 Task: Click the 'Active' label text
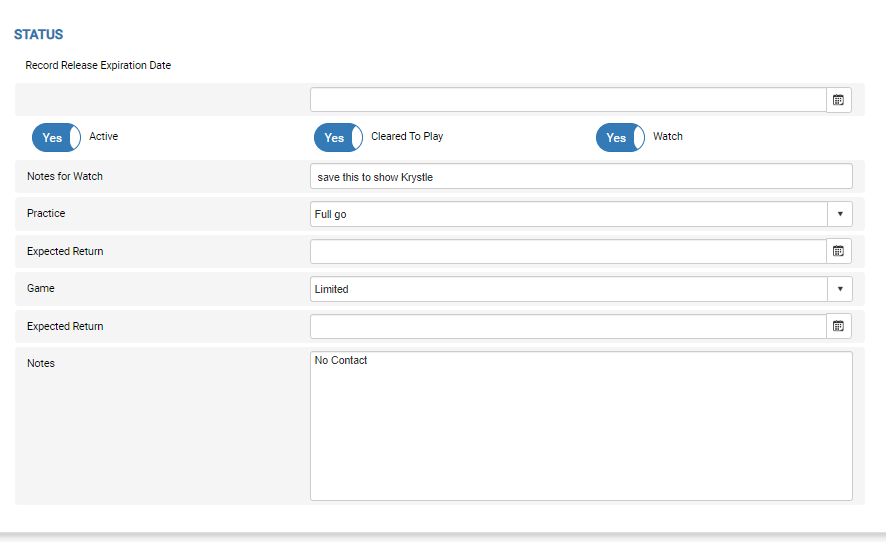103,136
